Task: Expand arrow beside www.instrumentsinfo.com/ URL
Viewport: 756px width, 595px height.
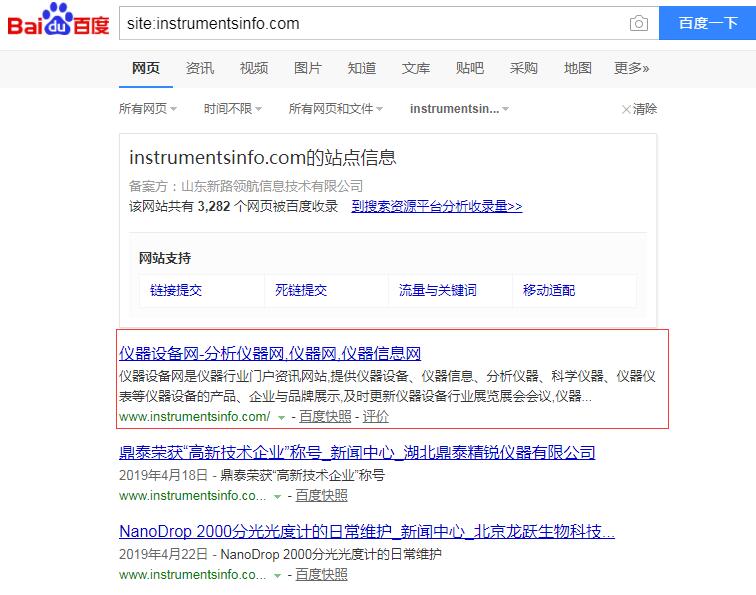Action: (x=282, y=418)
